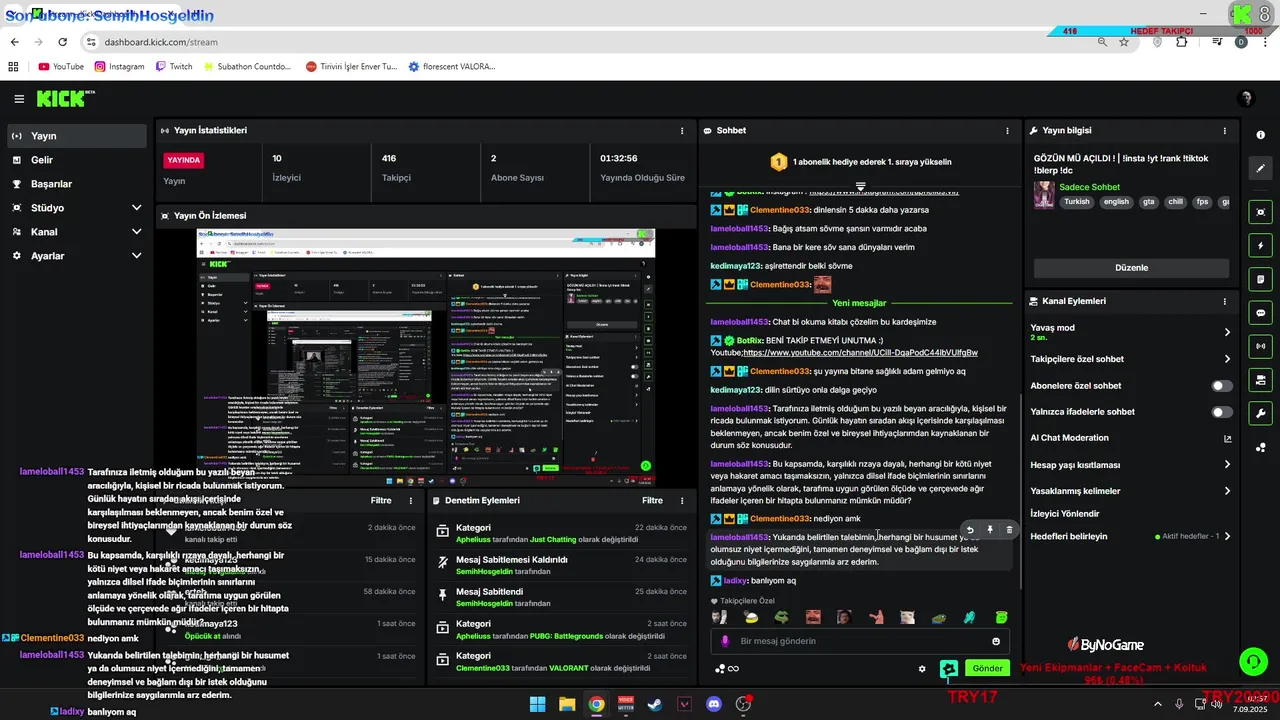
Task: Reload the page with browser refresh button
Action: tap(62, 42)
